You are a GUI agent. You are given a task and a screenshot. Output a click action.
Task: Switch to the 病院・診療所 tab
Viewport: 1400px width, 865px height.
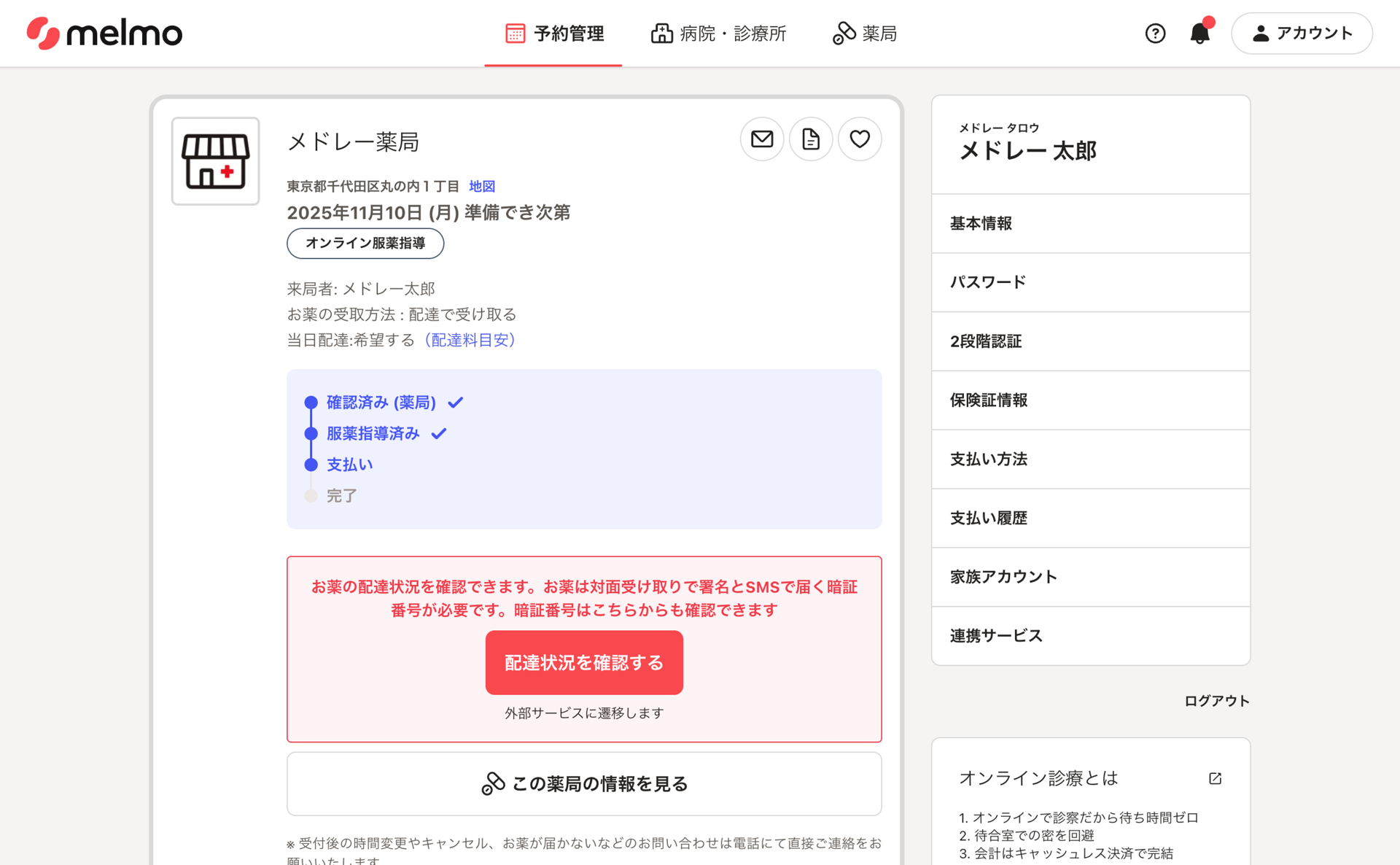(718, 34)
